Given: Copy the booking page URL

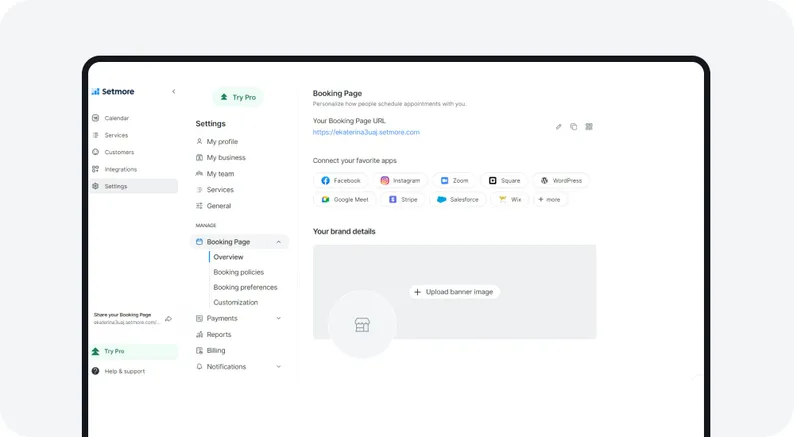Looking at the screenshot, I should [x=574, y=127].
